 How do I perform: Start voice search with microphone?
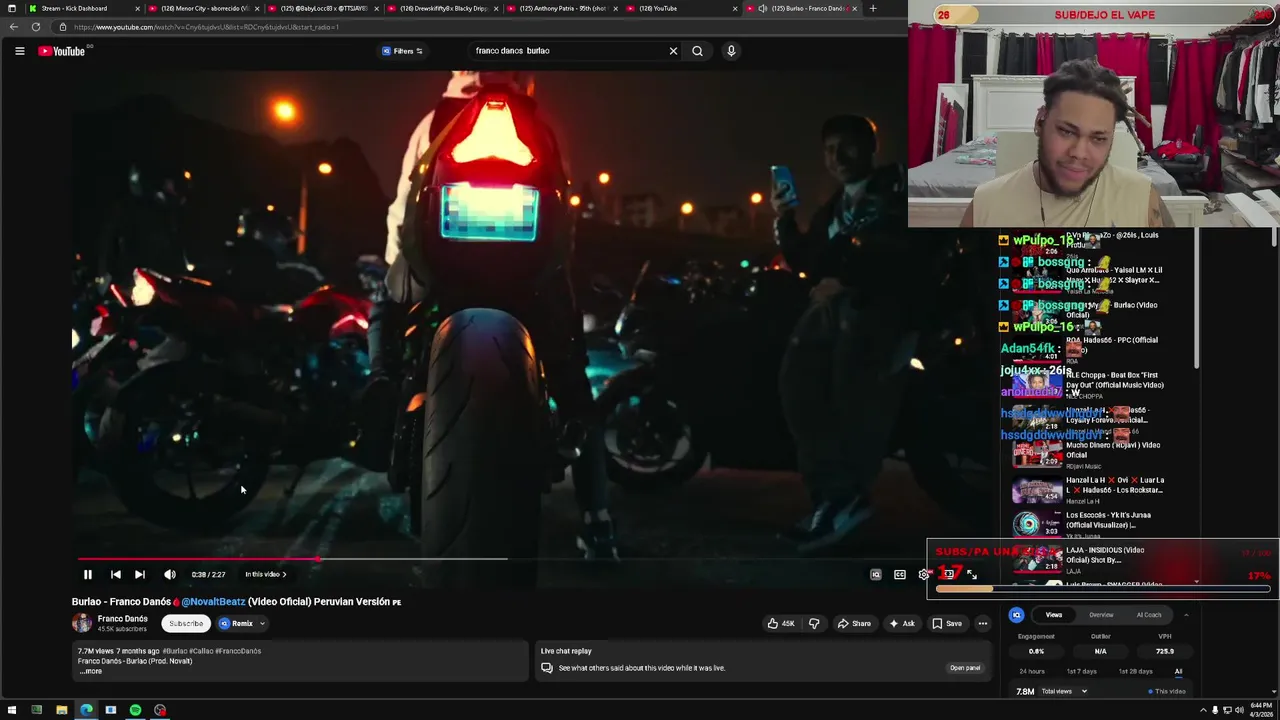coord(731,51)
